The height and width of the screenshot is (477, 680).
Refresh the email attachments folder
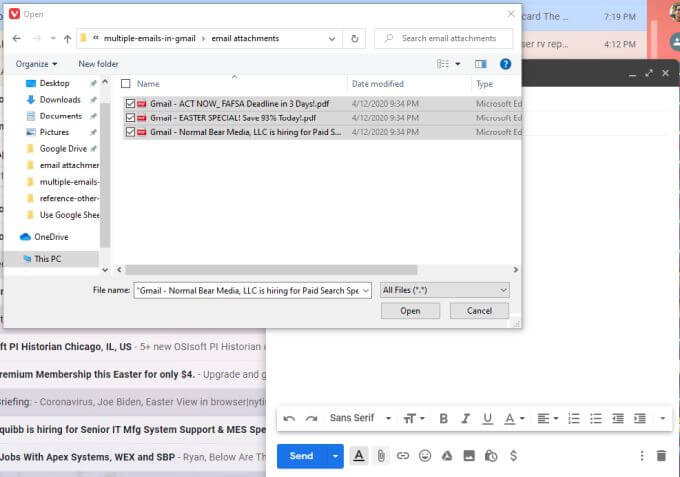pyautogui.click(x=354, y=39)
